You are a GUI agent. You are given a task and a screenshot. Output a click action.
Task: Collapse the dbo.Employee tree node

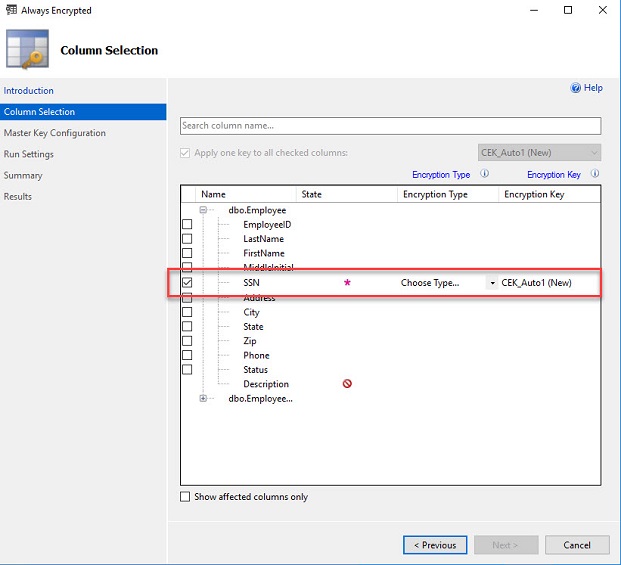coord(203,210)
